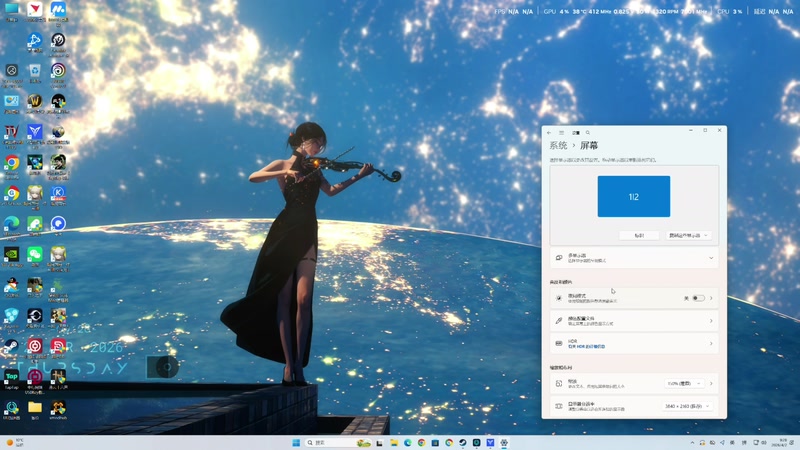Open the duplicate-displays dropdown beside identify
The width and height of the screenshot is (800, 450).
[688, 236]
